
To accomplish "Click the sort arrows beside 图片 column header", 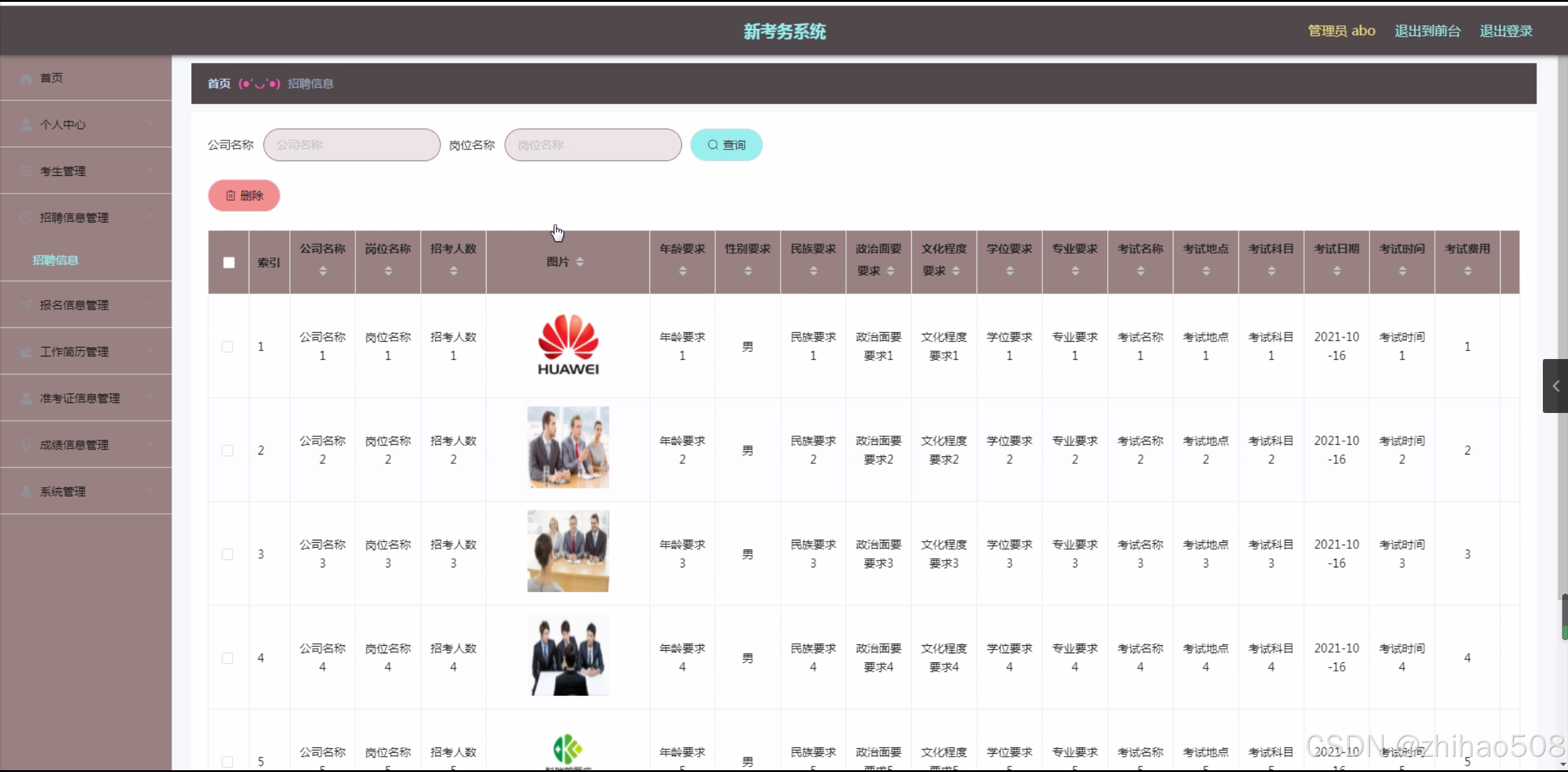I will pos(580,262).
